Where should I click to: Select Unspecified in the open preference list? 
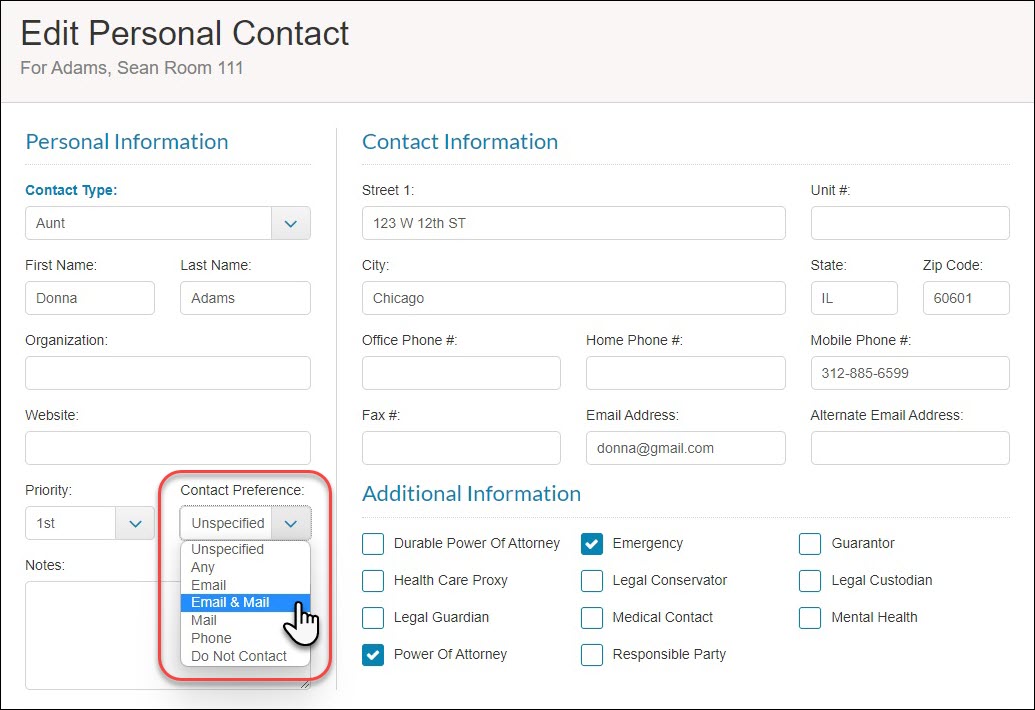click(245, 549)
